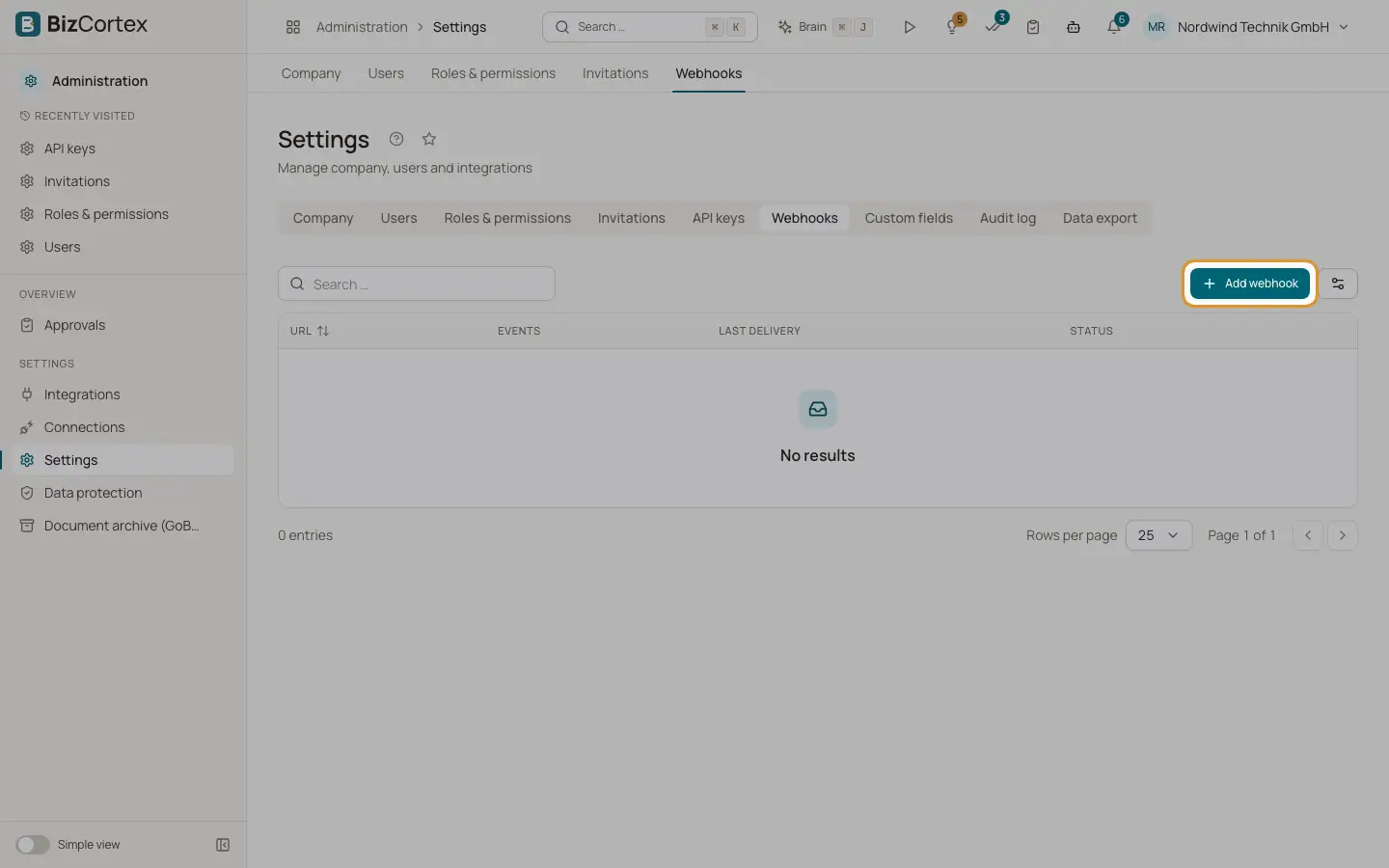The image size is (1389, 868).
Task: Select the API keys tab under the Settings heading
Action: (x=719, y=218)
